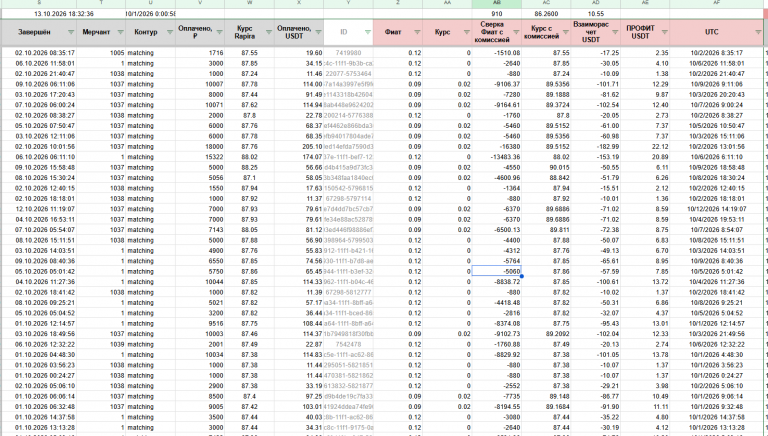
Task: Select the ПРОФИТ cell 2.35
Action: tap(645, 53)
